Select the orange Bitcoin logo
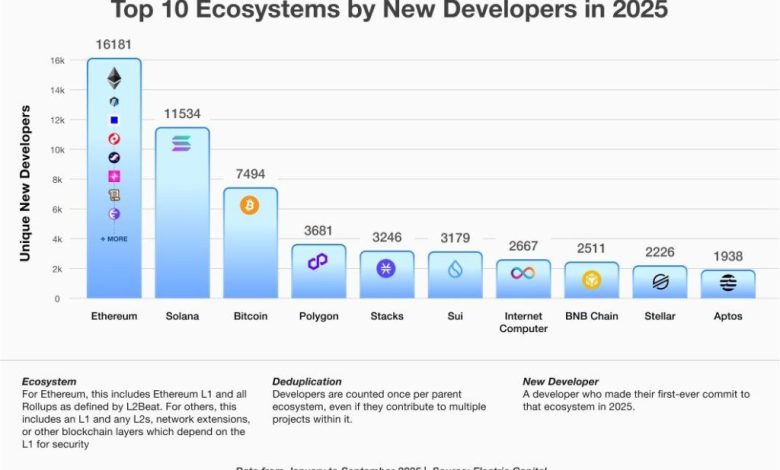Image resolution: width=780 pixels, height=470 pixels. pyautogui.click(x=249, y=205)
